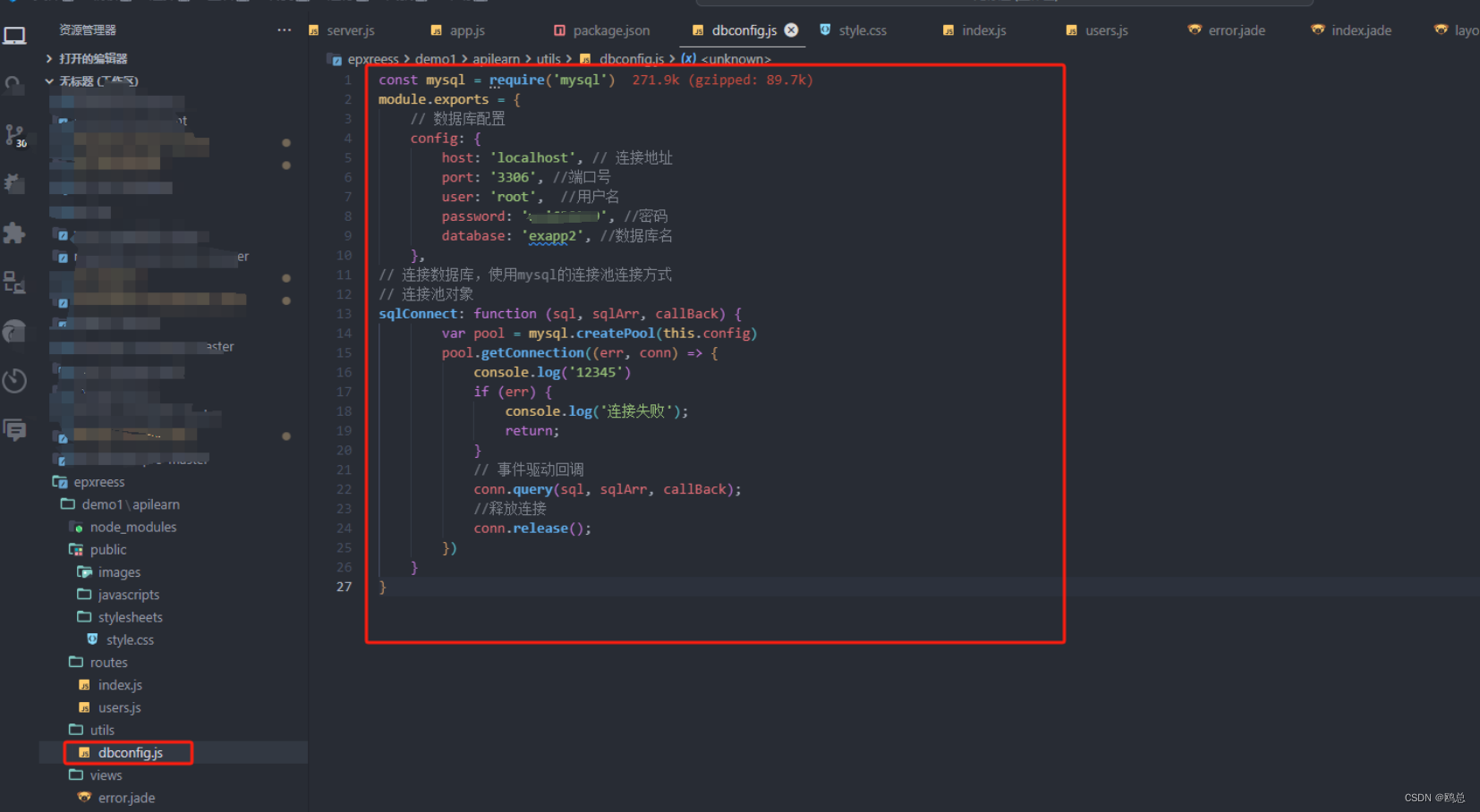This screenshot has height=812, width=1480.
Task: Open the Extensions puzzle-piece view
Action: [x=14, y=233]
